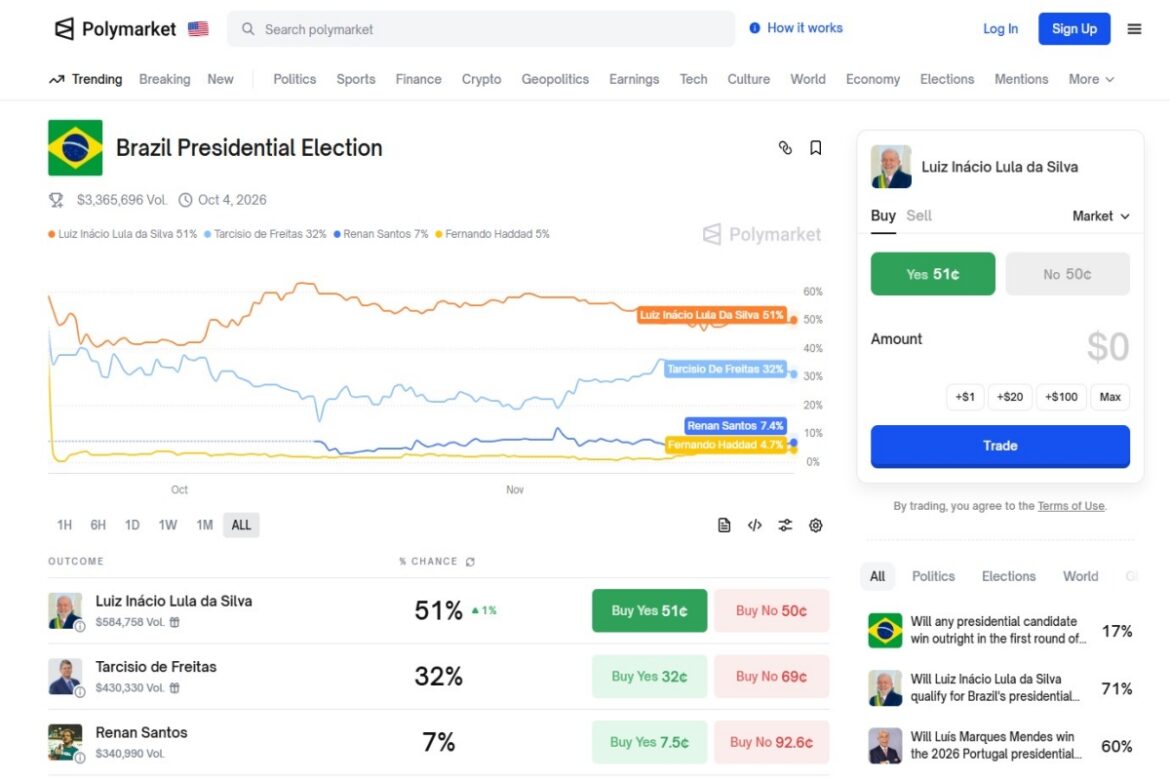Select the No 50¢ outcome option
This screenshot has height=780, width=1170.
(1067, 274)
